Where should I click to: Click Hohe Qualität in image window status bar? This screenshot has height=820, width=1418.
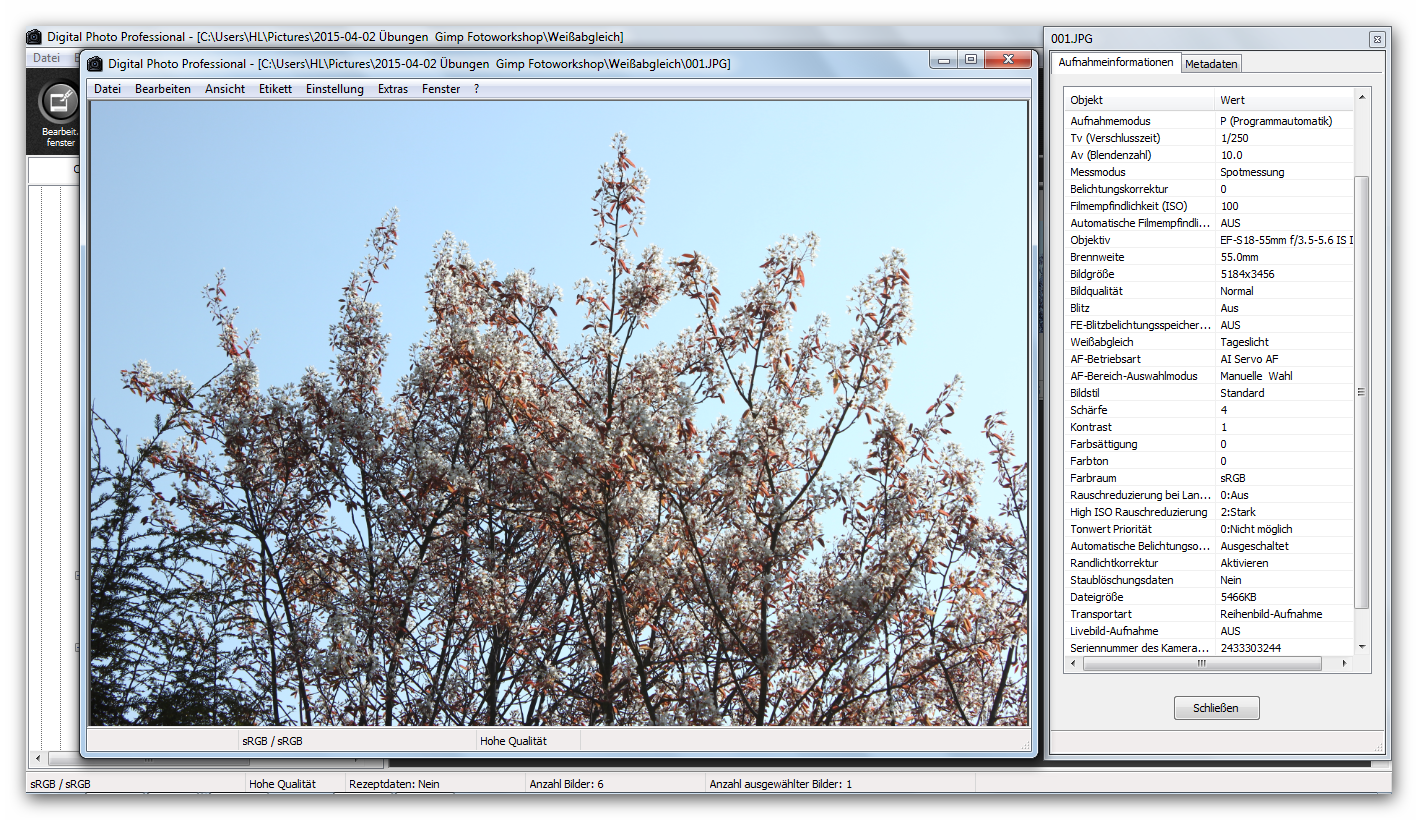pos(513,741)
